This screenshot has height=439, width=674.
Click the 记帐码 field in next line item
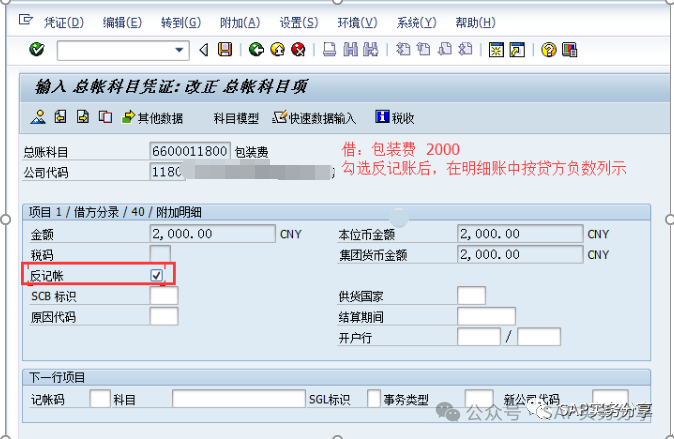pos(100,399)
